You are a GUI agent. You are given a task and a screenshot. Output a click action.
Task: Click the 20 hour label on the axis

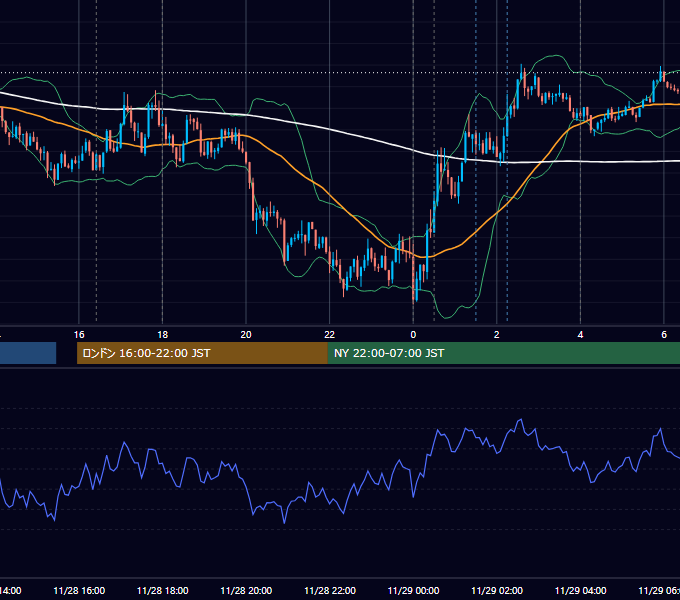point(246,335)
